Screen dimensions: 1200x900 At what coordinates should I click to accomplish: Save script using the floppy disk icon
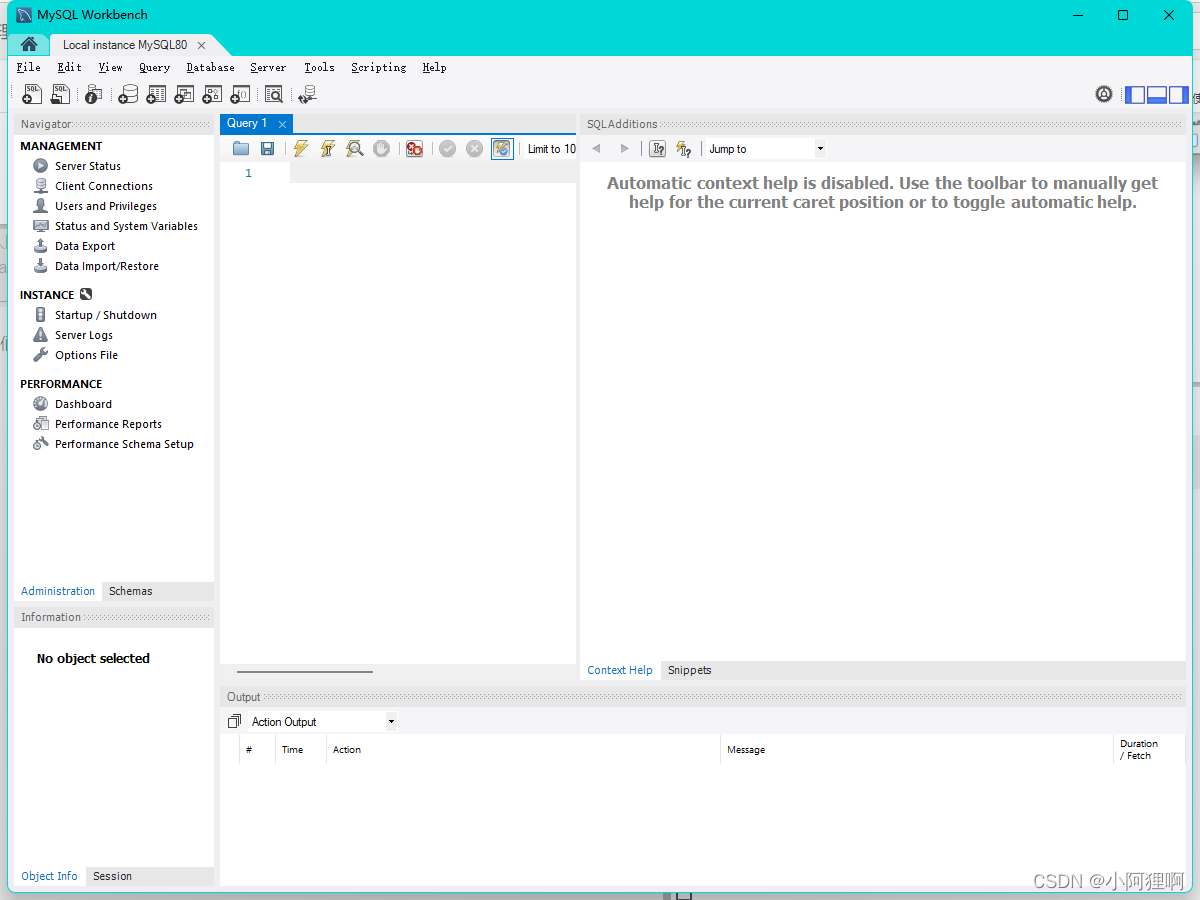(x=268, y=149)
